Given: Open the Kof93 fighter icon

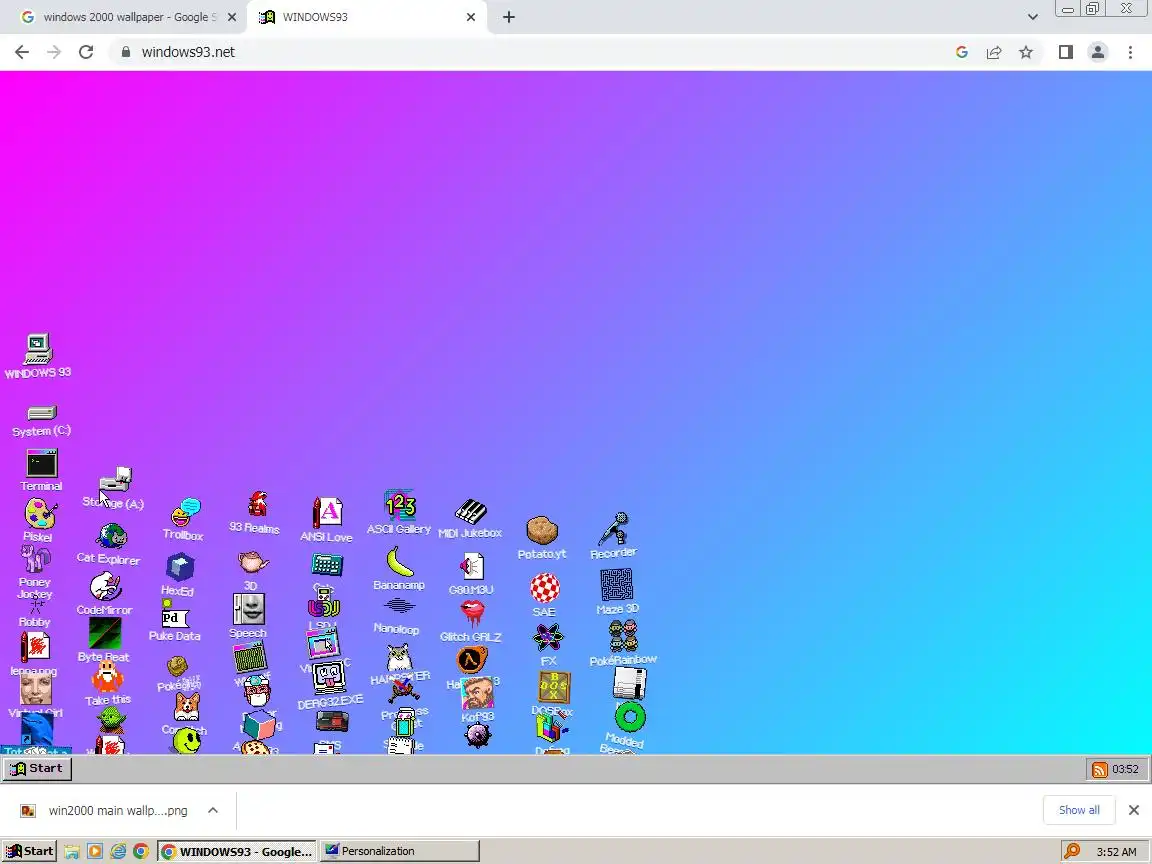Looking at the screenshot, I should [478, 693].
